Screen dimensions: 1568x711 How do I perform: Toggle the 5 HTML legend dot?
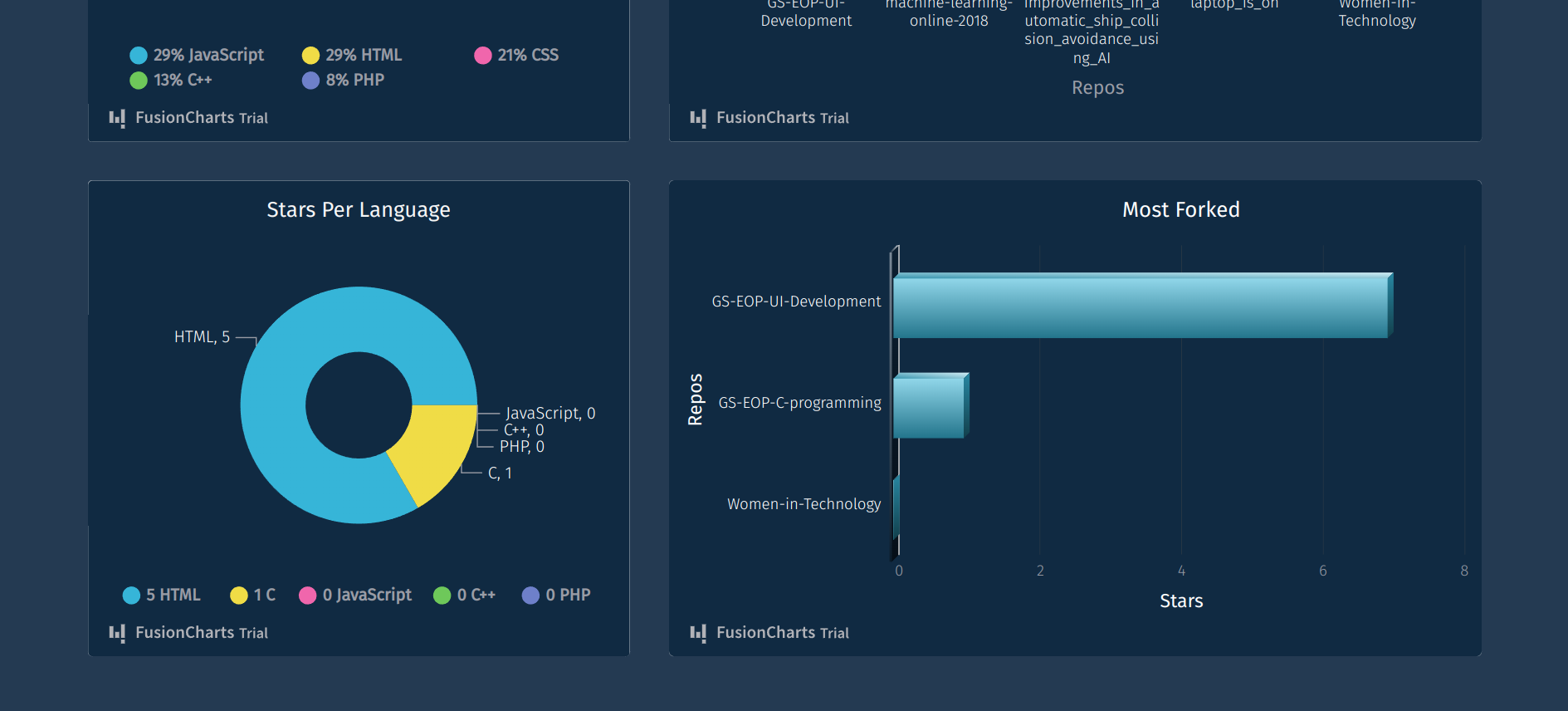pos(131,596)
